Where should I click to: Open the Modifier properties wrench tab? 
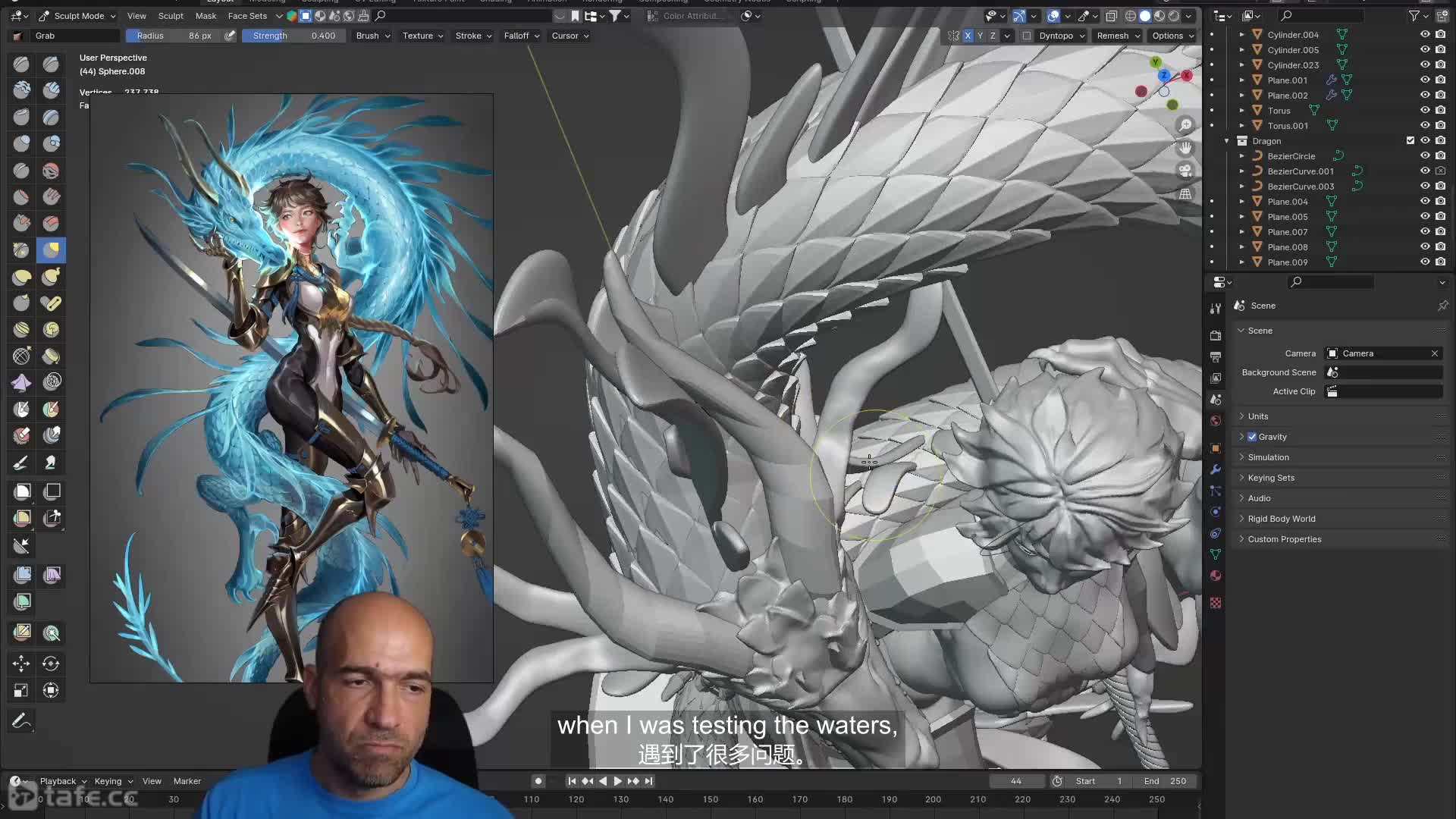tap(1216, 469)
